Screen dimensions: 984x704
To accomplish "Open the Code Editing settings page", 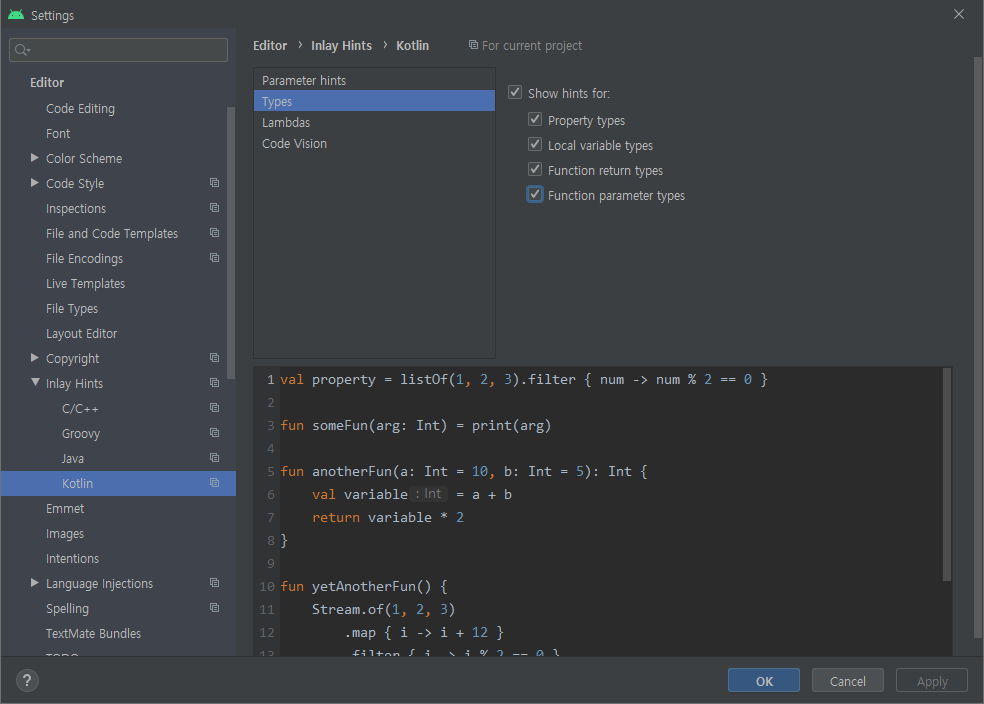I will [x=80, y=109].
